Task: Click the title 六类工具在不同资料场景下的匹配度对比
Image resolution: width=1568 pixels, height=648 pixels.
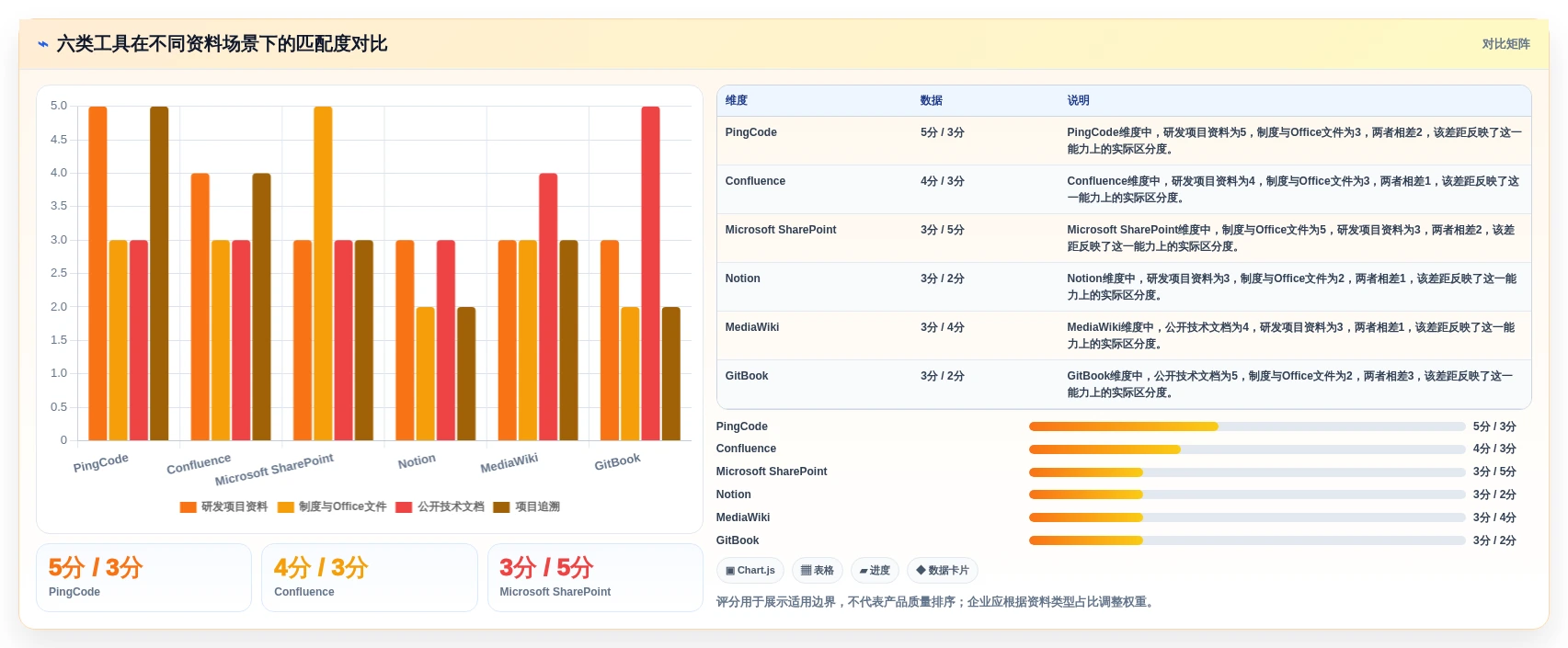Action: (222, 44)
